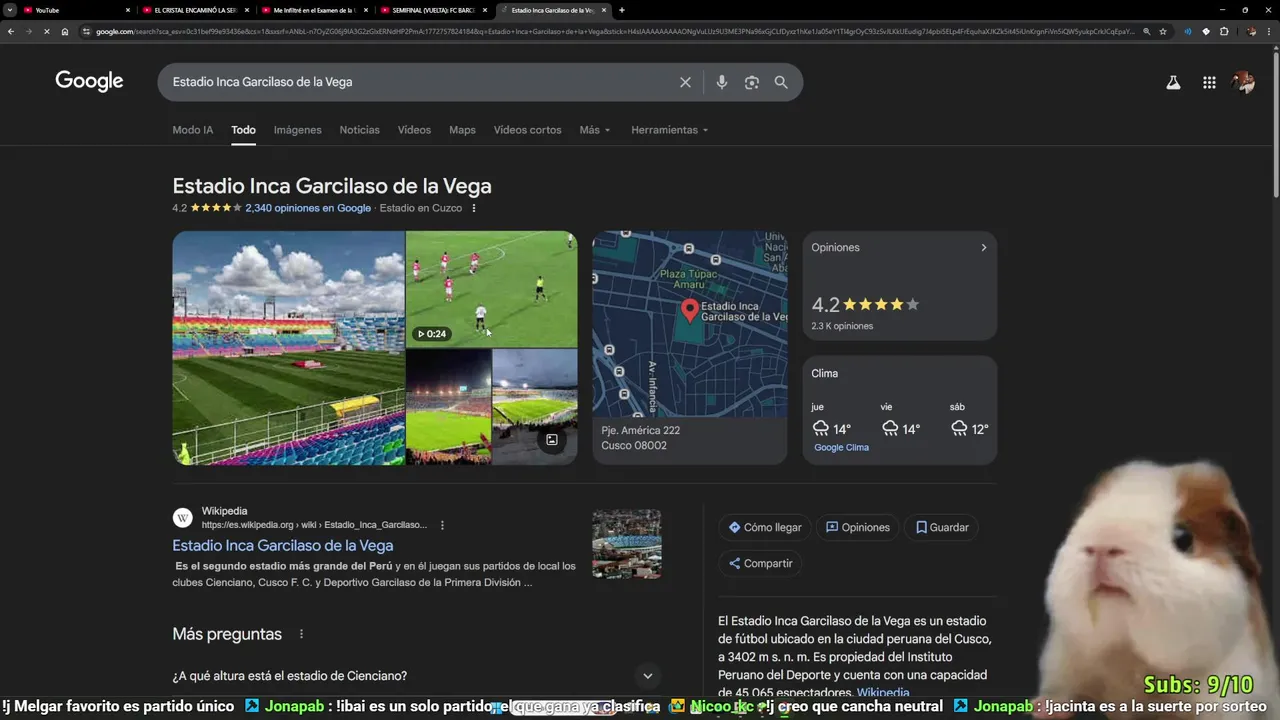Open Google account profile picture
Screen dimensions: 1280x720
(x=1243, y=83)
